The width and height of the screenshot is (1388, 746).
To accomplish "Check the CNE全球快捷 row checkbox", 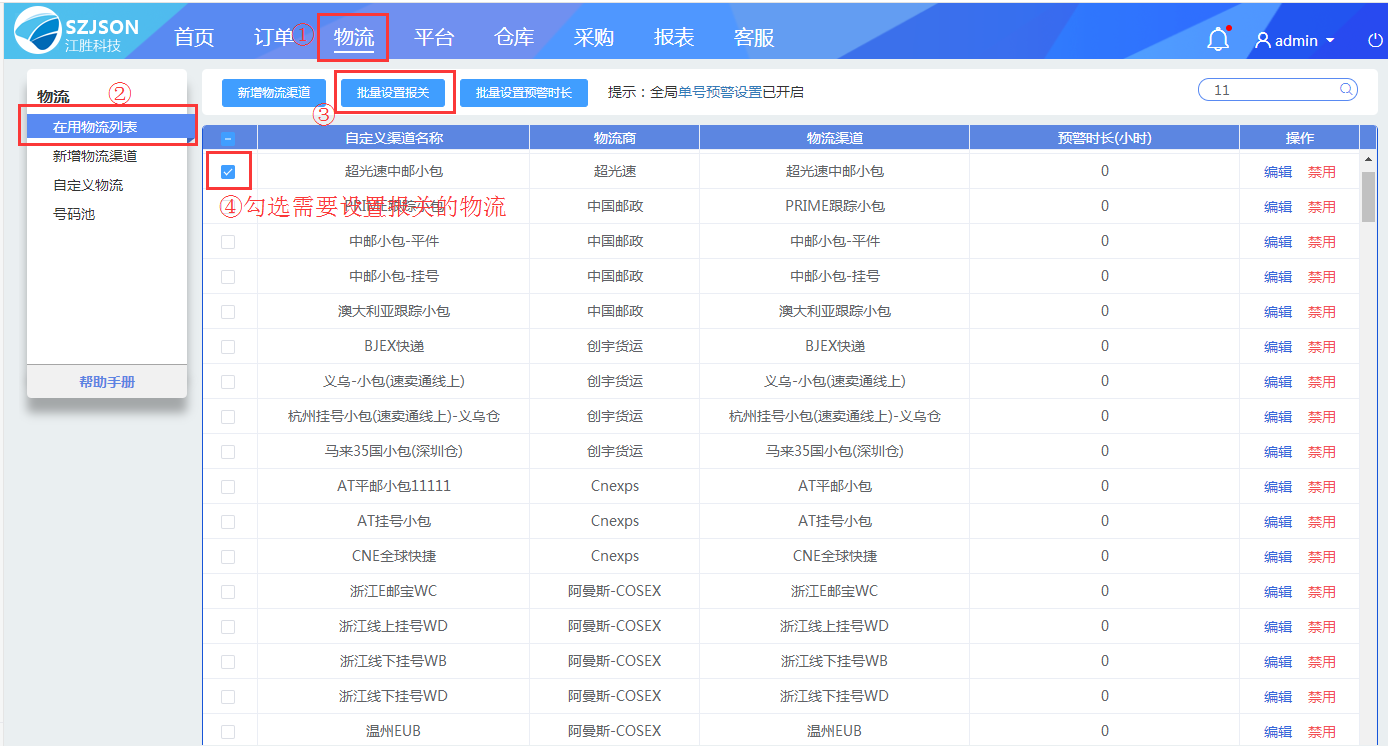I will (228, 557).
